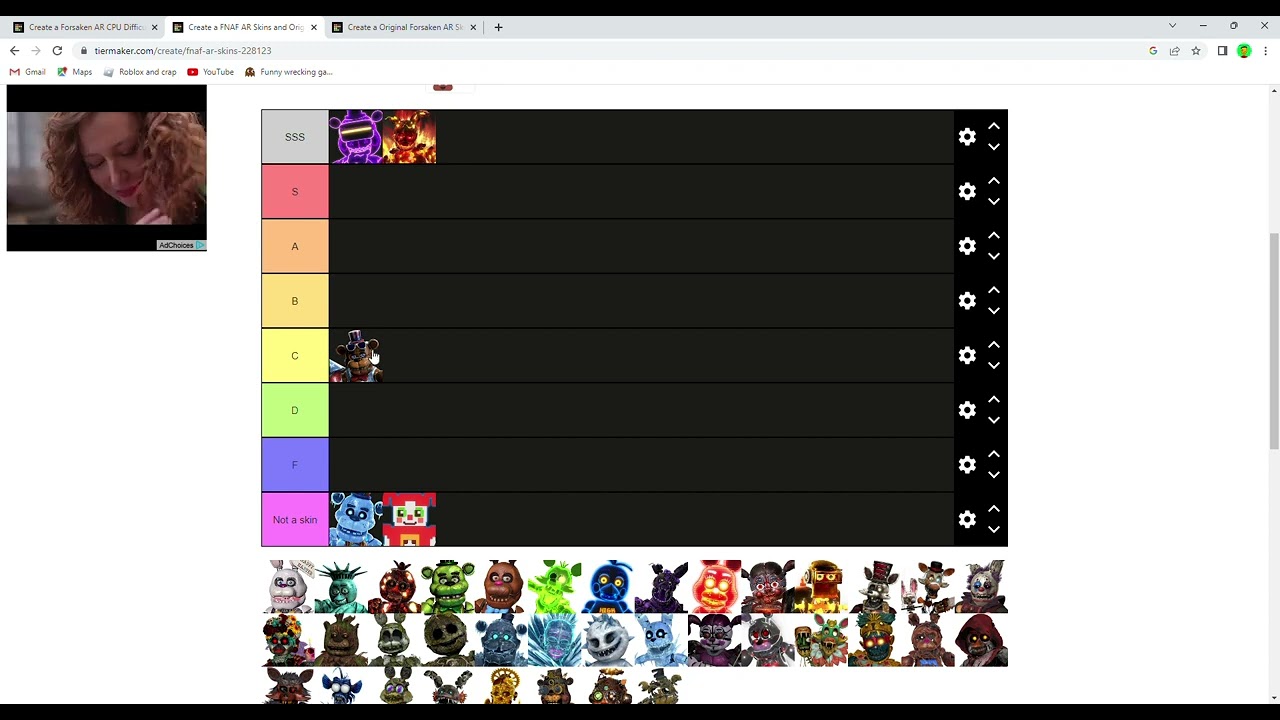The width and height of the screenshot is (1280, 720).
Task: Move B tier row down
Action: pyautogui.click(x=994, y=311)
